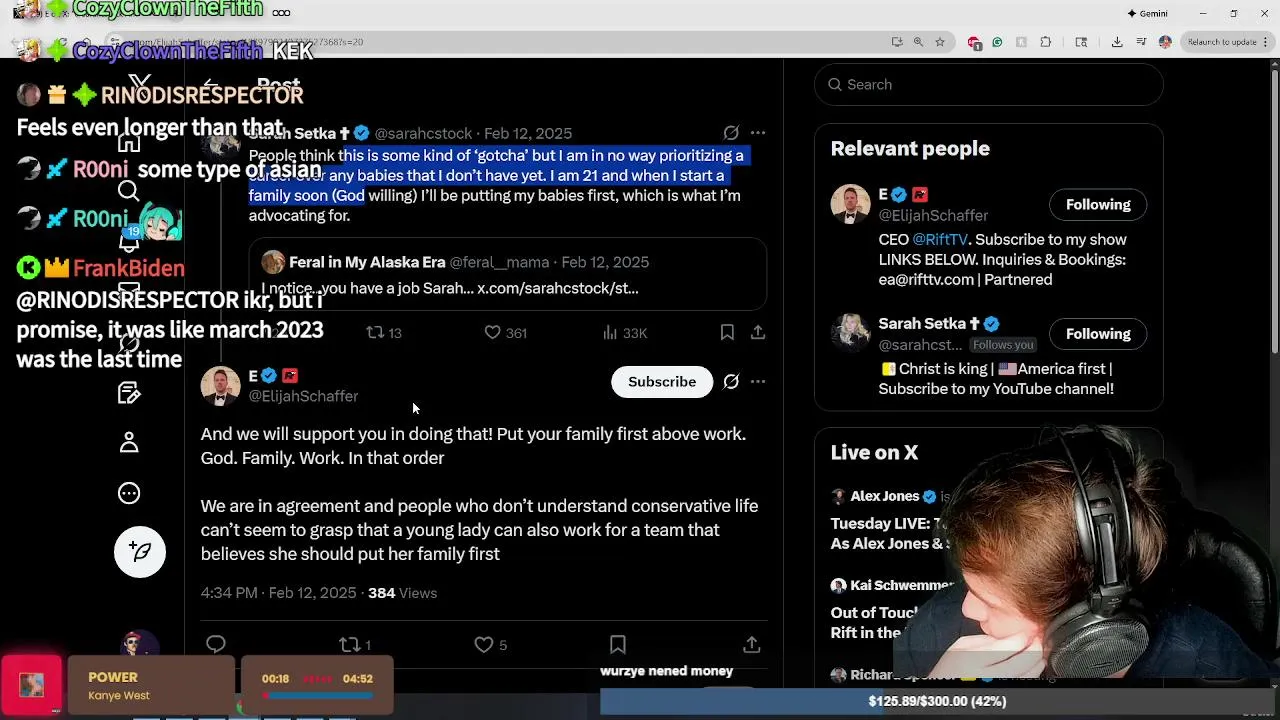Click the 4:34 PM · Feb 12, 2025 timestamp
Image resolution: width=1280 pixels, height=720 pixels.
279,593
